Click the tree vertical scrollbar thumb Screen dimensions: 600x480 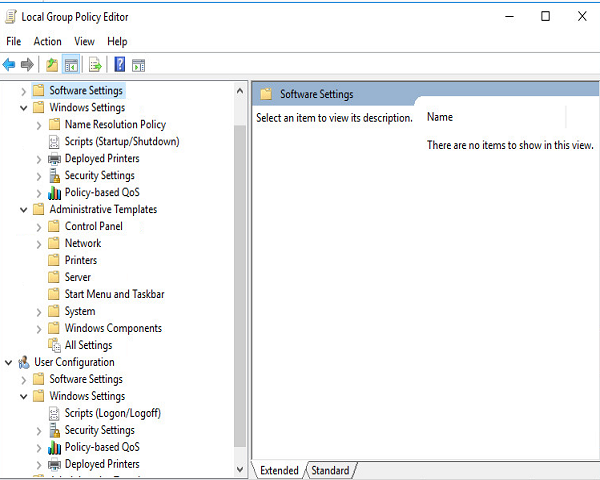(240, 286)
